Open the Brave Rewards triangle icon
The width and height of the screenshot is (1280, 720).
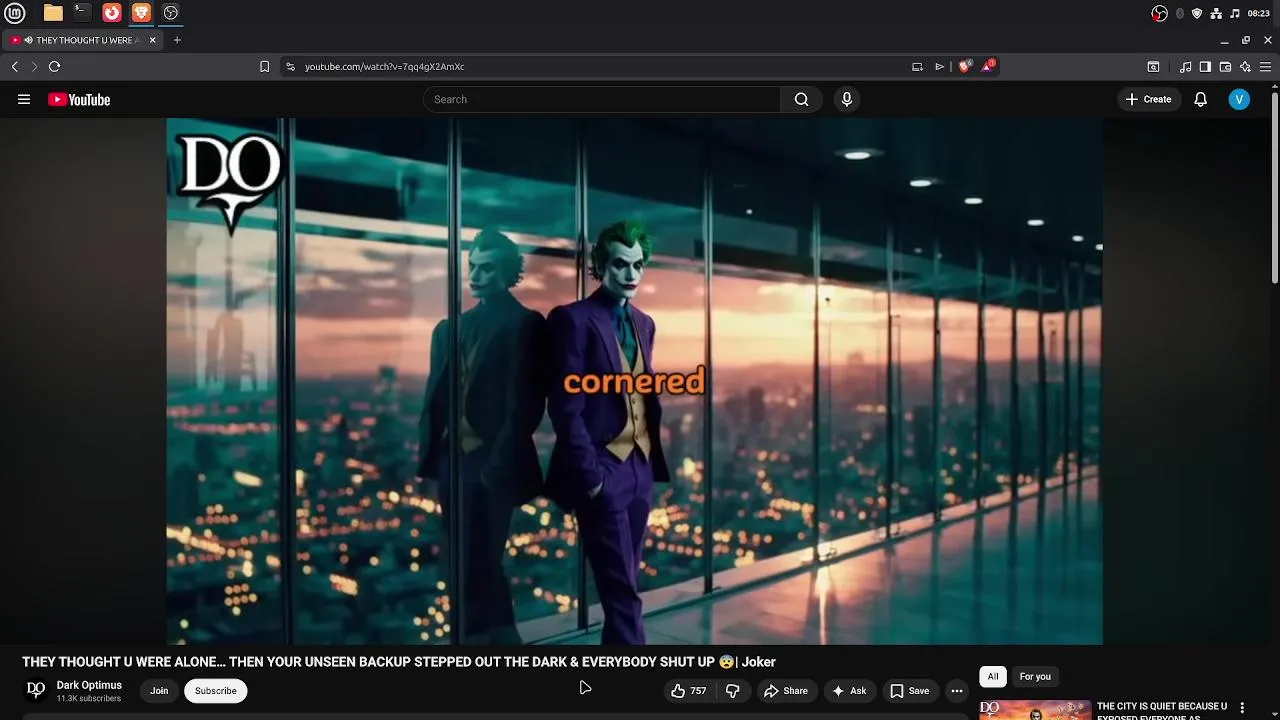point(988,66)
